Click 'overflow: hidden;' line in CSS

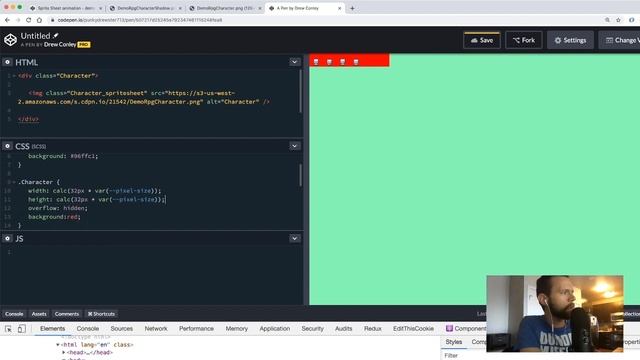click(58, 208)
